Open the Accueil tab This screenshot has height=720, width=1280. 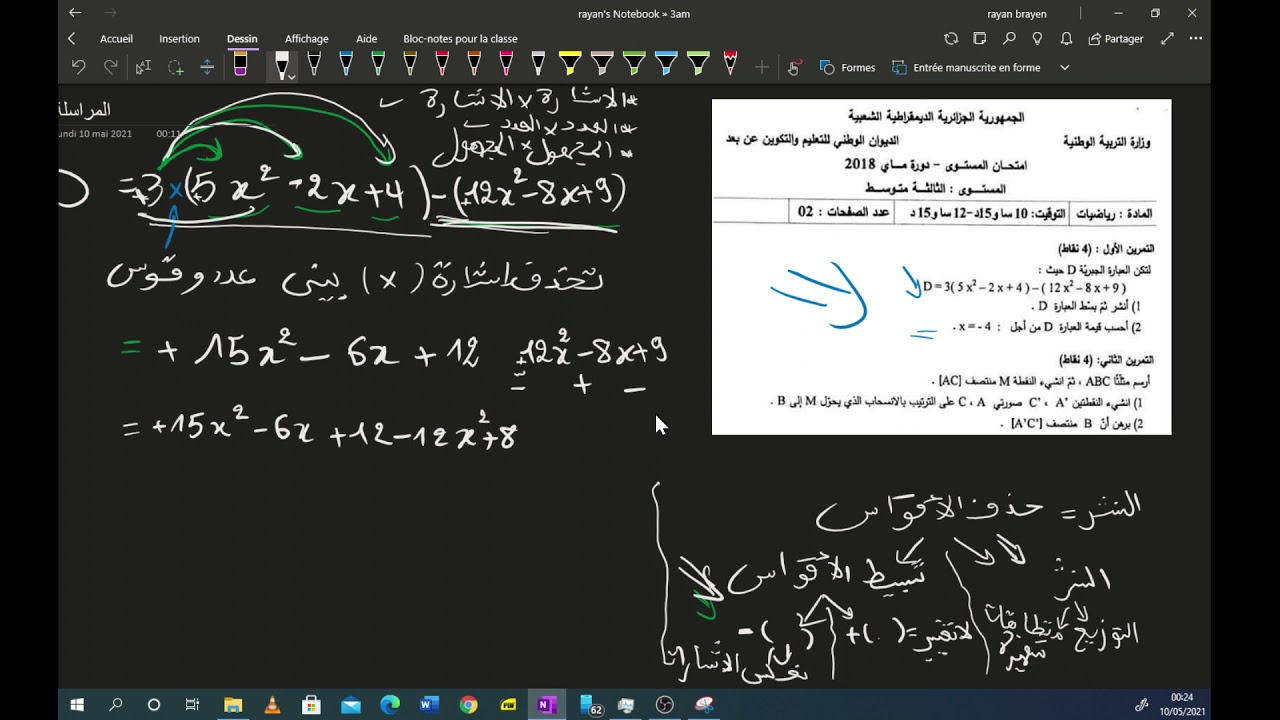(x=116, y=39)
